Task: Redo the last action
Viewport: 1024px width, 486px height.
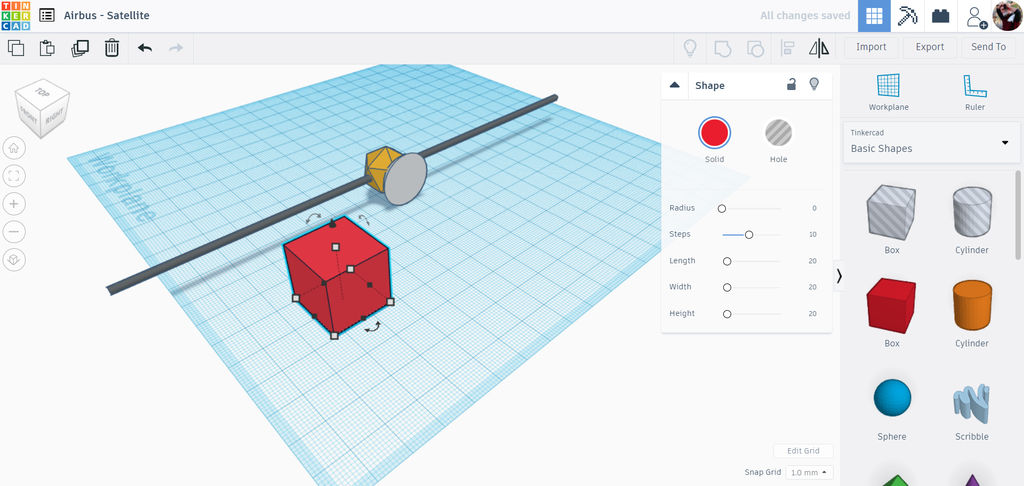Action: point(176,48)
